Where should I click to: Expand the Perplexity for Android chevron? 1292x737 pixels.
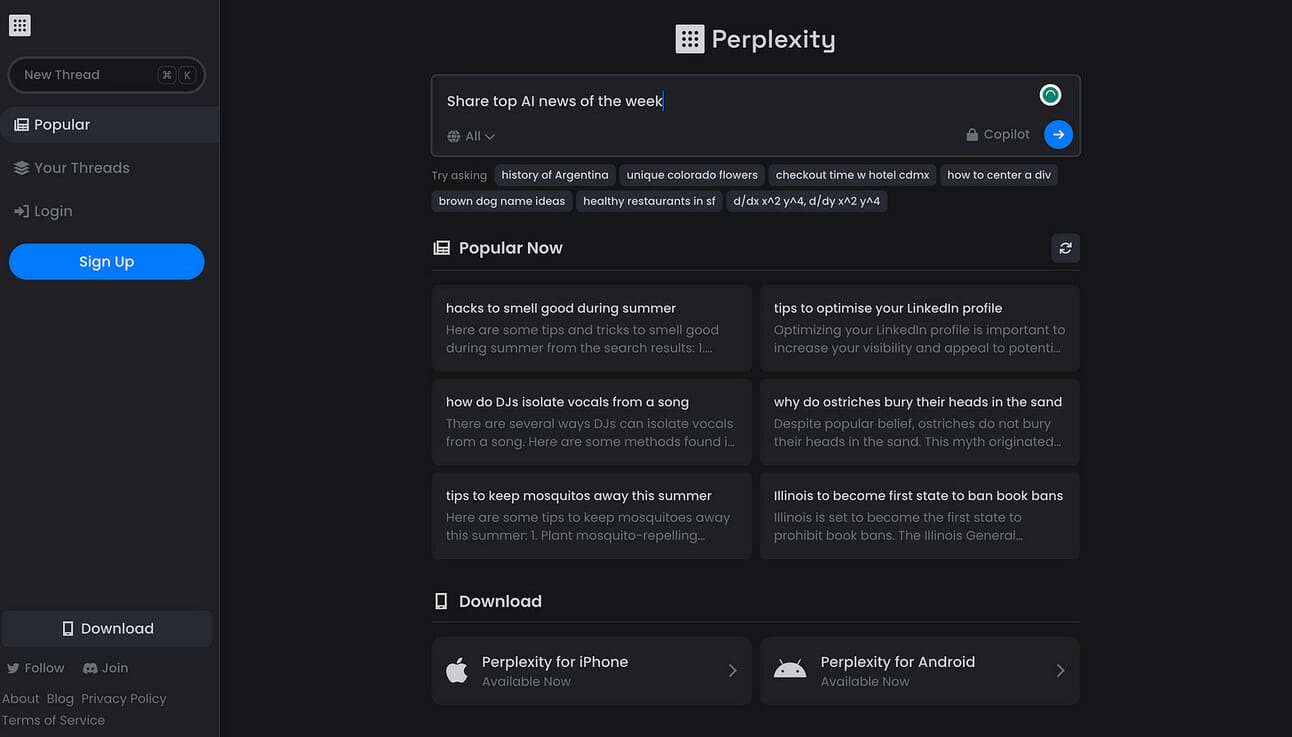1060,671
